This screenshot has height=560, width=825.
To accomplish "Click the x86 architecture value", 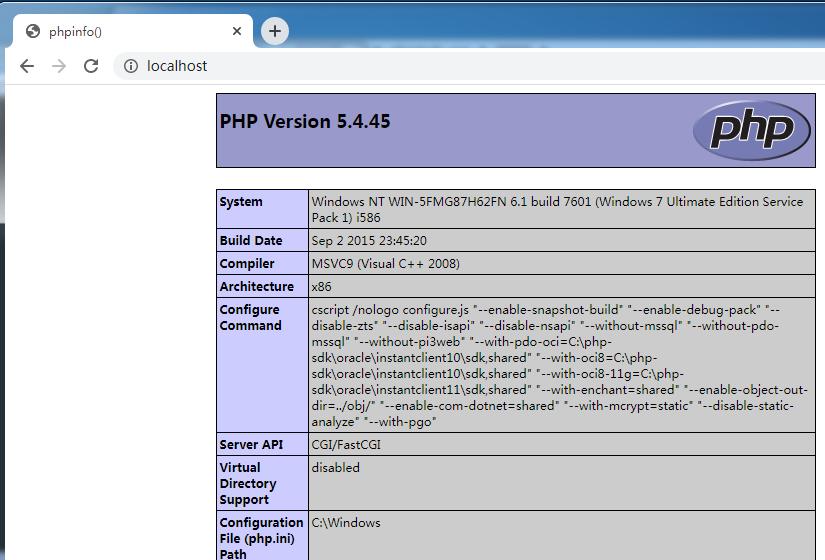I will tap(321, 287).
